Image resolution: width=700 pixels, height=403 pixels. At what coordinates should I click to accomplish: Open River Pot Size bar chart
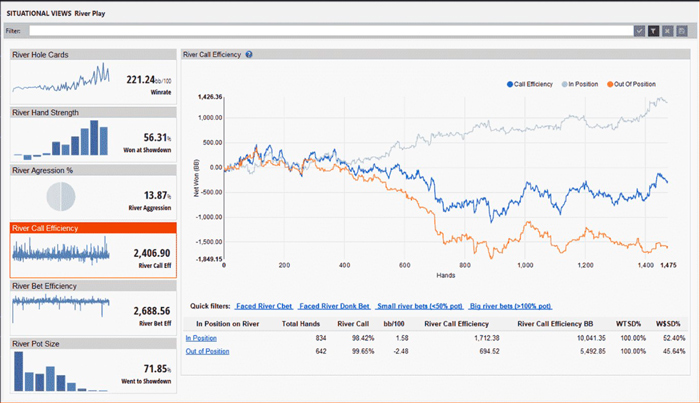(61, 371)
